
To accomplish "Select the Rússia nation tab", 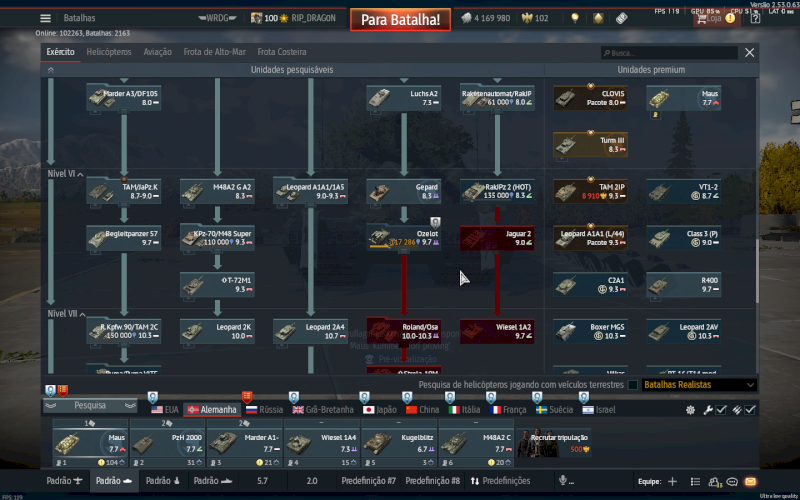I will (x=264, y=410).
